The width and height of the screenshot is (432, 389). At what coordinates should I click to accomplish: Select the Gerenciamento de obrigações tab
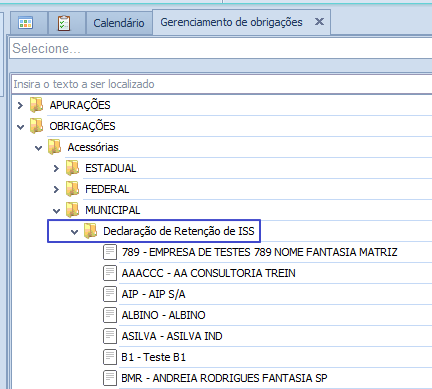click(x=231, y=22)
